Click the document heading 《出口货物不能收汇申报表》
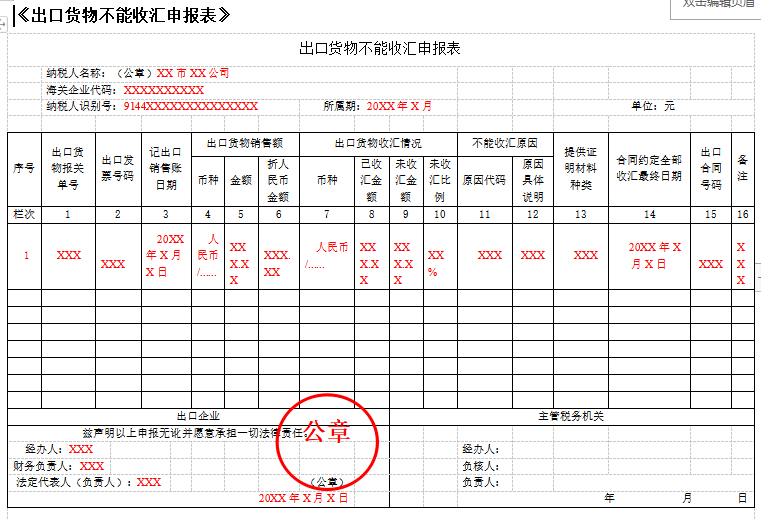 pos(125,14)
